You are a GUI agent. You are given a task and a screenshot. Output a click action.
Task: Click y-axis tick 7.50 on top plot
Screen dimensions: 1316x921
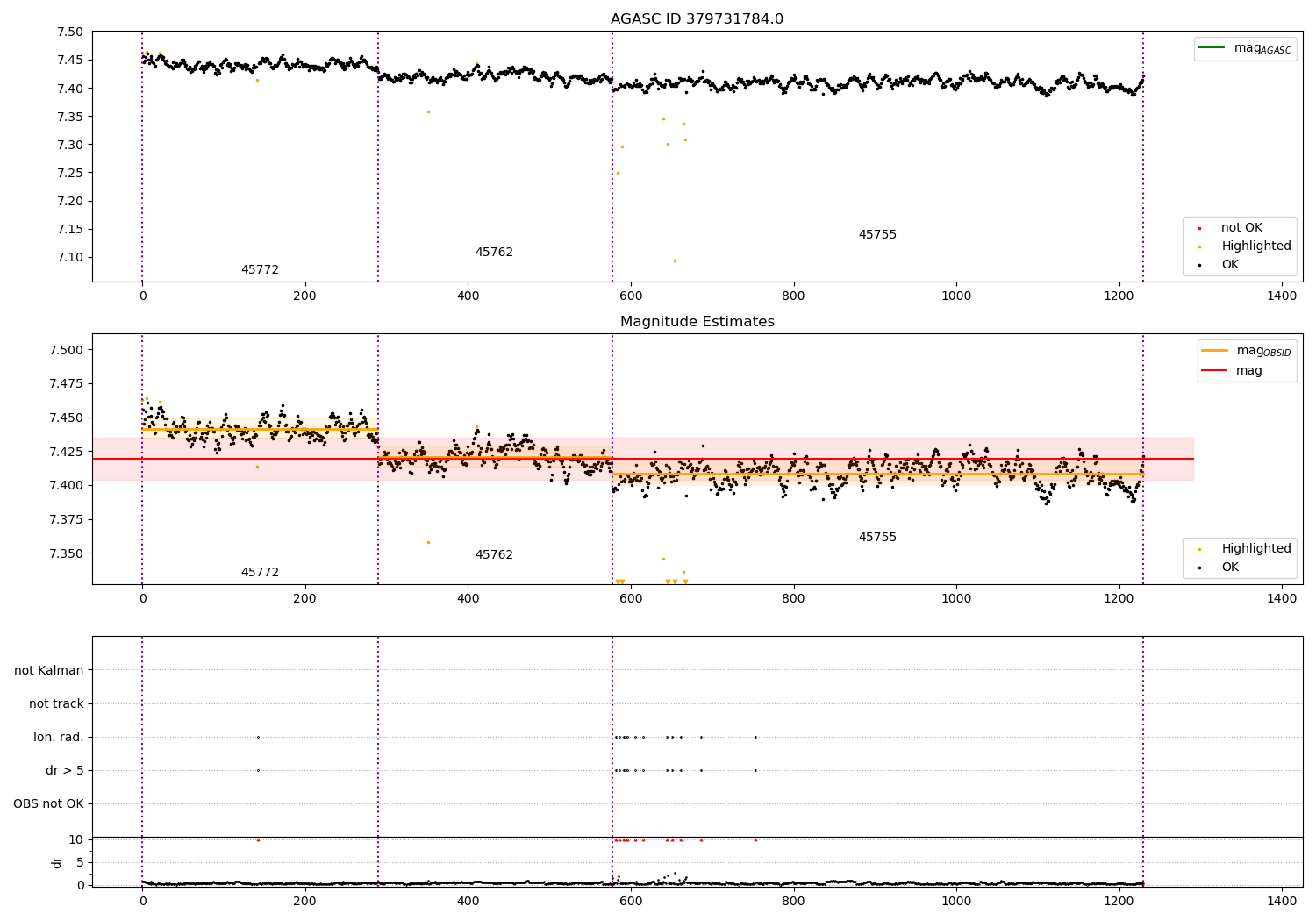click(69, 32)
